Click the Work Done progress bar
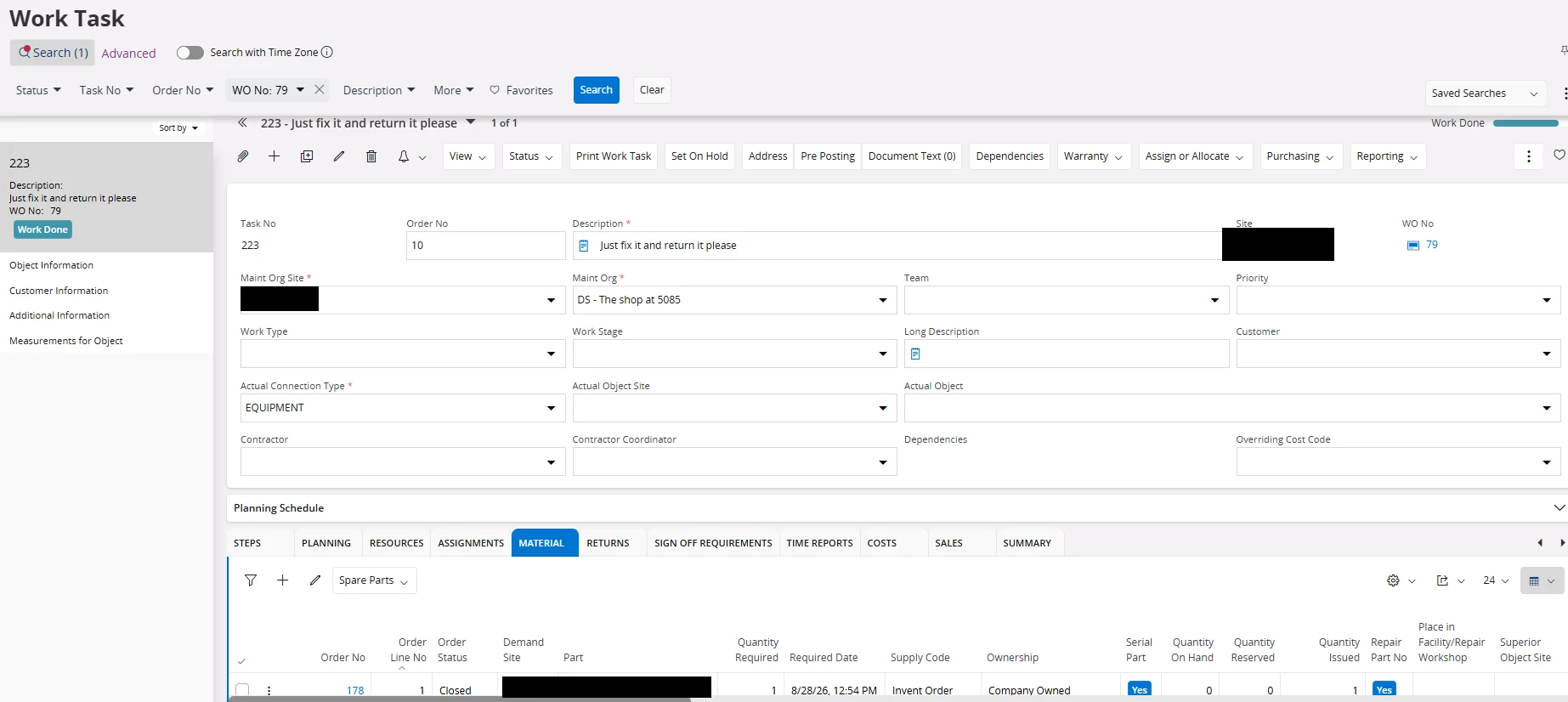Viewport: 1568px width, 702px height. click(1526, 123)
